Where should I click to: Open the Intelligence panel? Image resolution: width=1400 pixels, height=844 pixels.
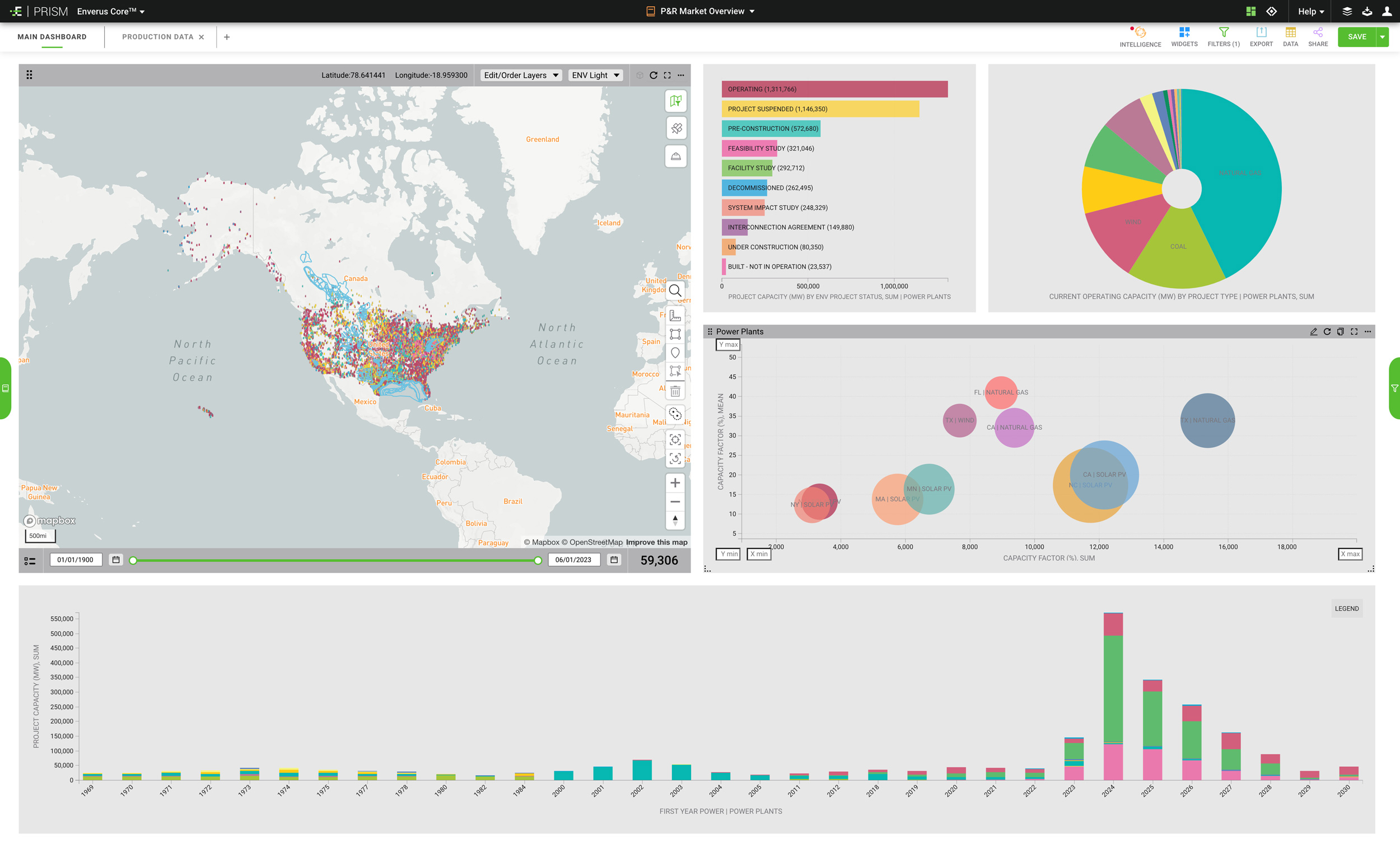[x=1140, y=37]
